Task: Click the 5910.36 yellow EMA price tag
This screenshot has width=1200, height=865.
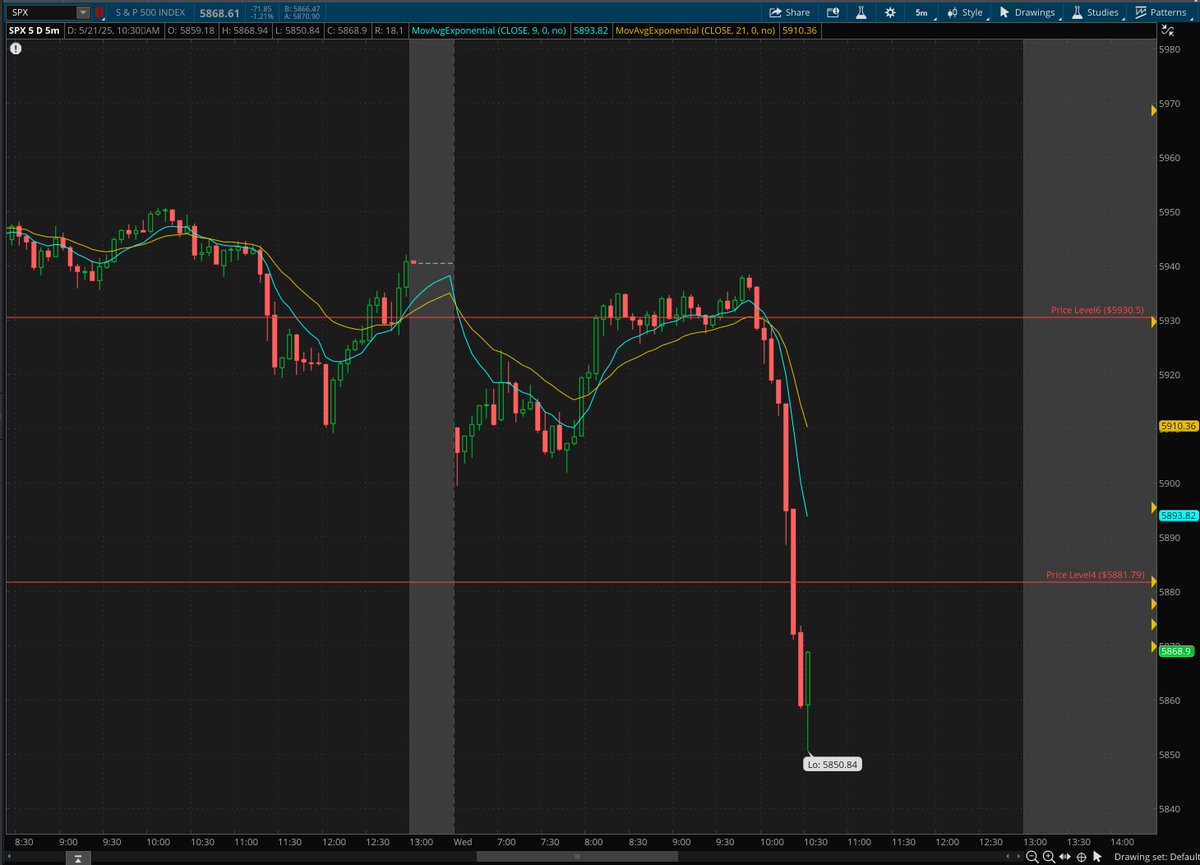Action: [1178, 426]
